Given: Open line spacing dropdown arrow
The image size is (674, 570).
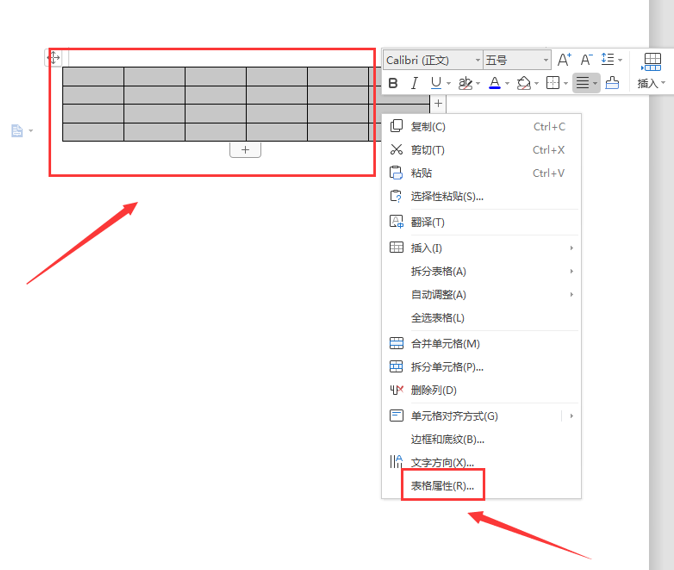Looking at the screenshot, I should pyautogui.click(x=620, y=60).
